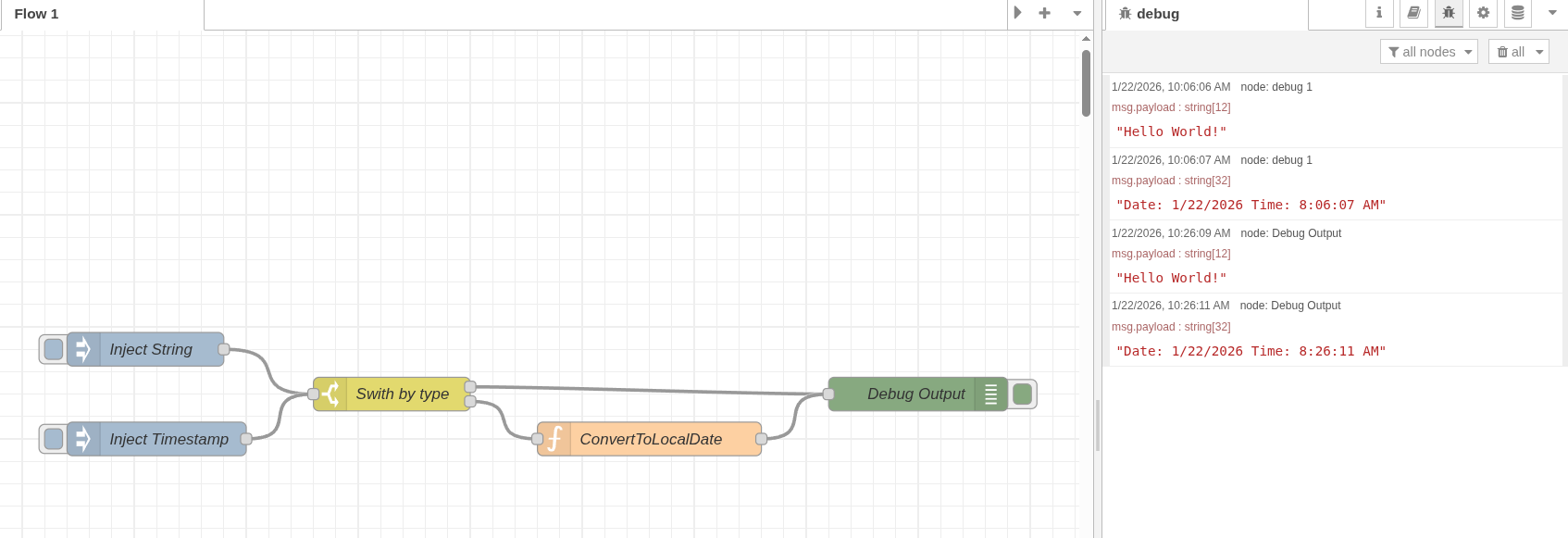Open the help book sidebar icon
Viewport: 1568px width, 538px height.
[x=1413, y=13]
